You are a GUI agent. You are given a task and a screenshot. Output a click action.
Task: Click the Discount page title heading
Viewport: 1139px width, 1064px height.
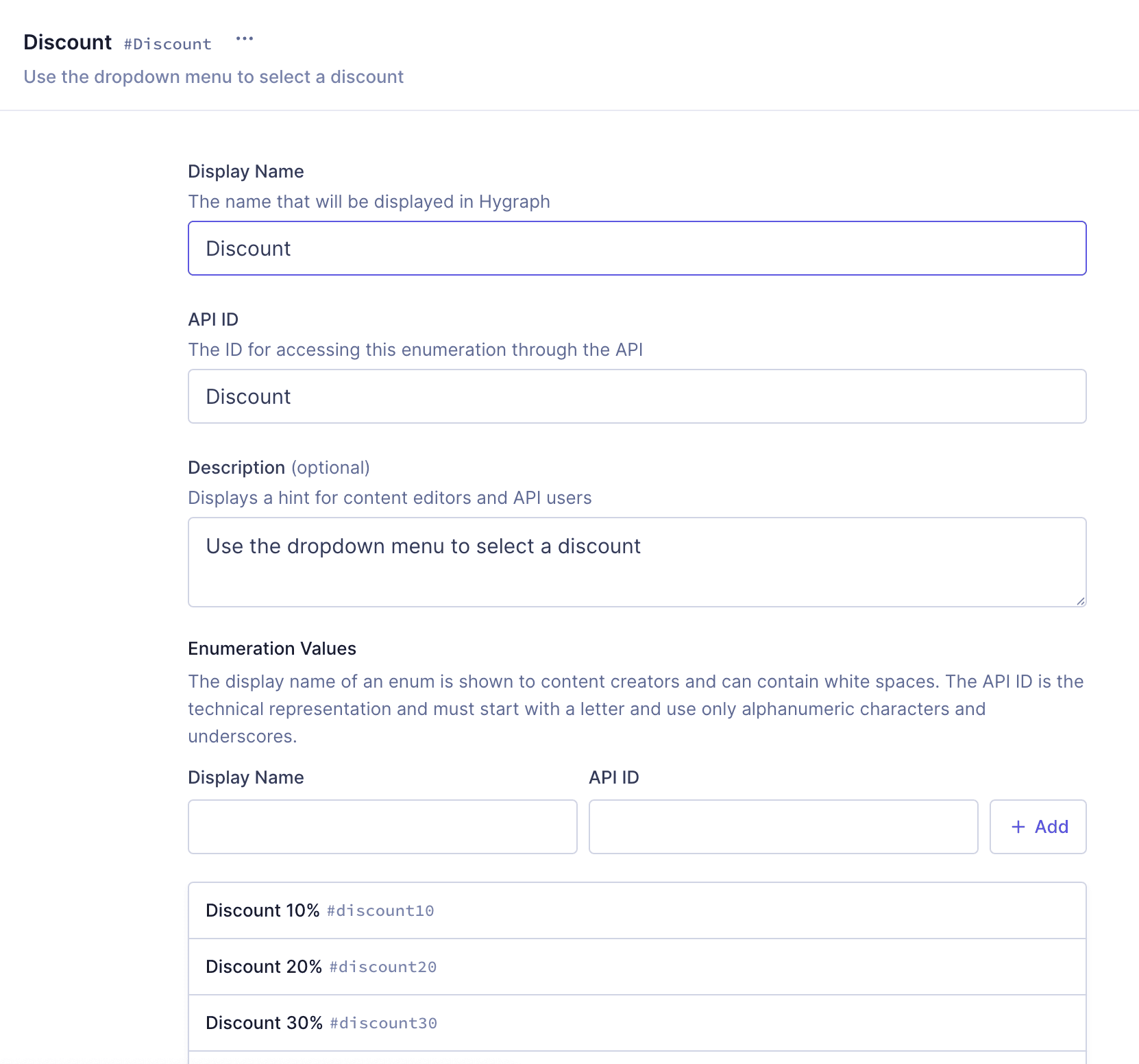pyautogui.click(x=68, y=42)
